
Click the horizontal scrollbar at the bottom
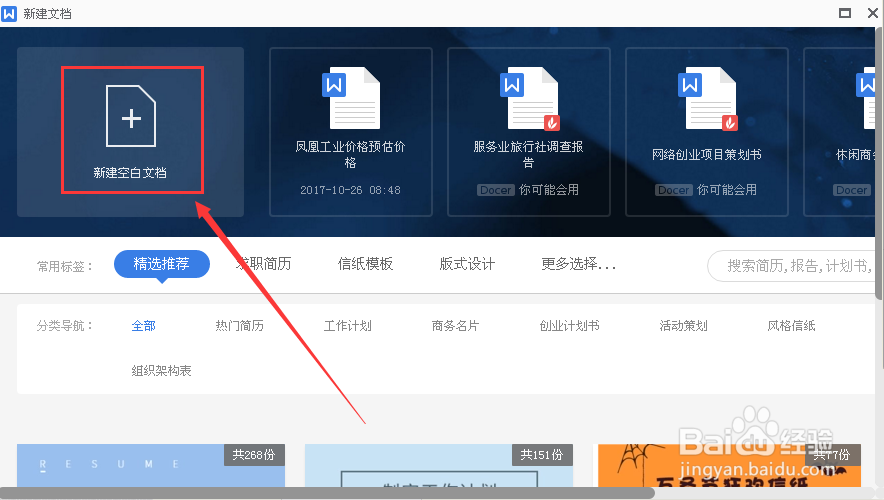[327, 493]
